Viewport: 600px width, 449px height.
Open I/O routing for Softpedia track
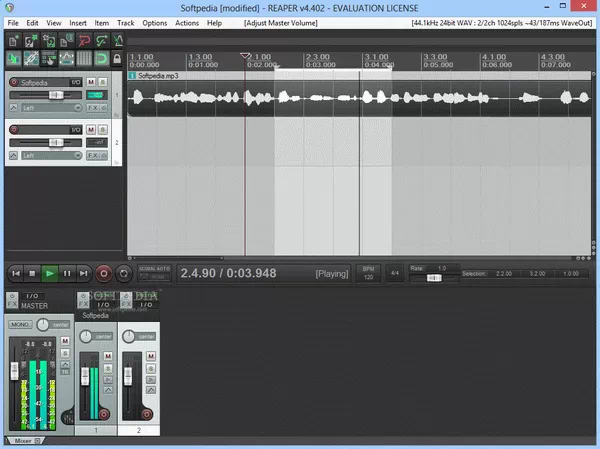click(x=76, y=82)
